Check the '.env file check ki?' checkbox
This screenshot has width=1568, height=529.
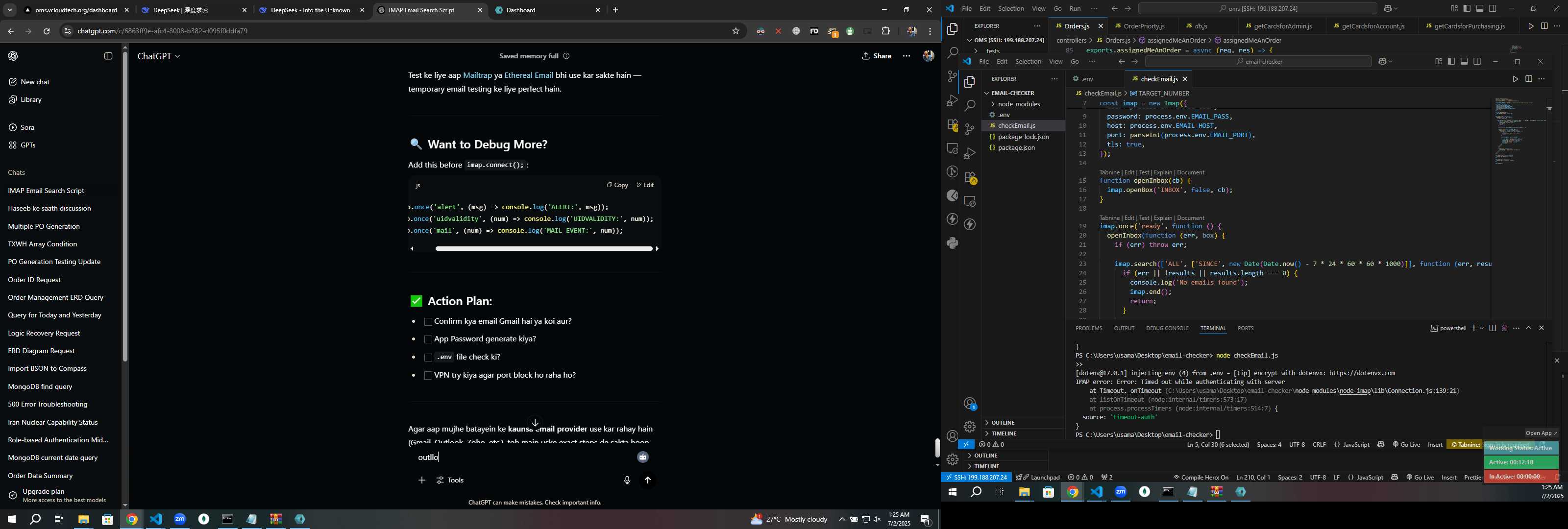coord(428,358)
